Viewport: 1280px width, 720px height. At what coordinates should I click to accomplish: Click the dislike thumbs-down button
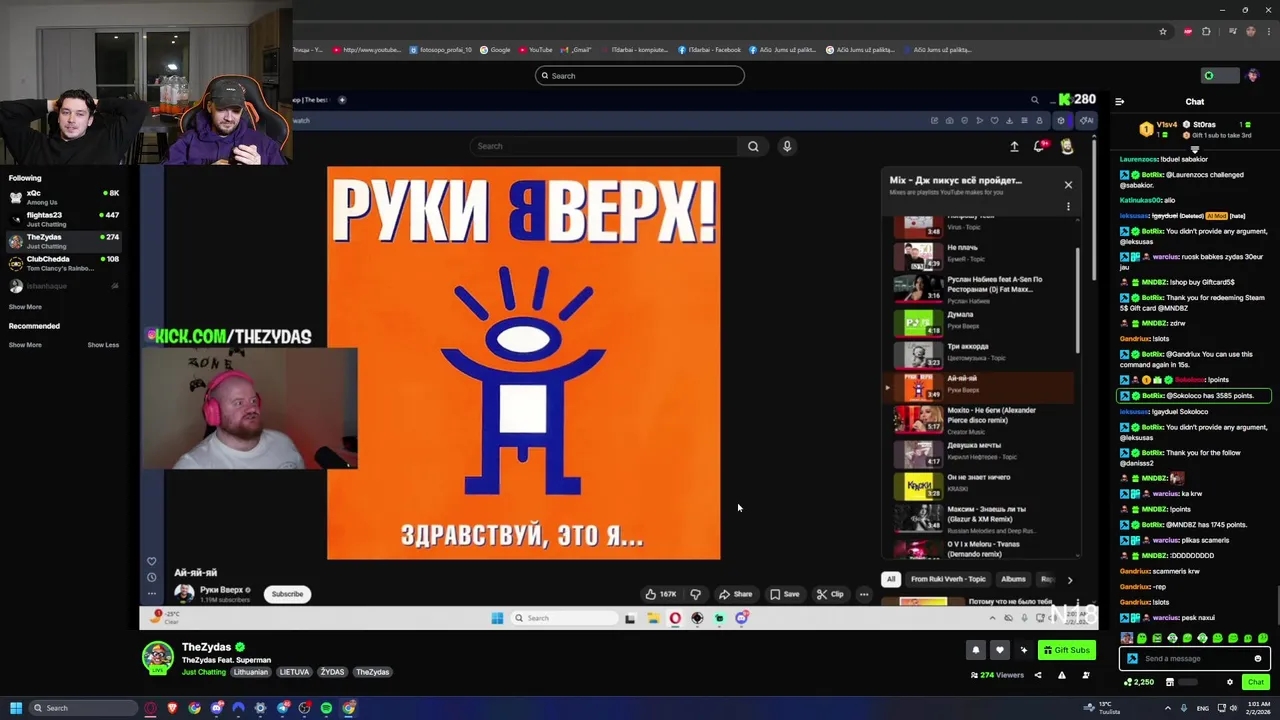click(x=696, y=594)
